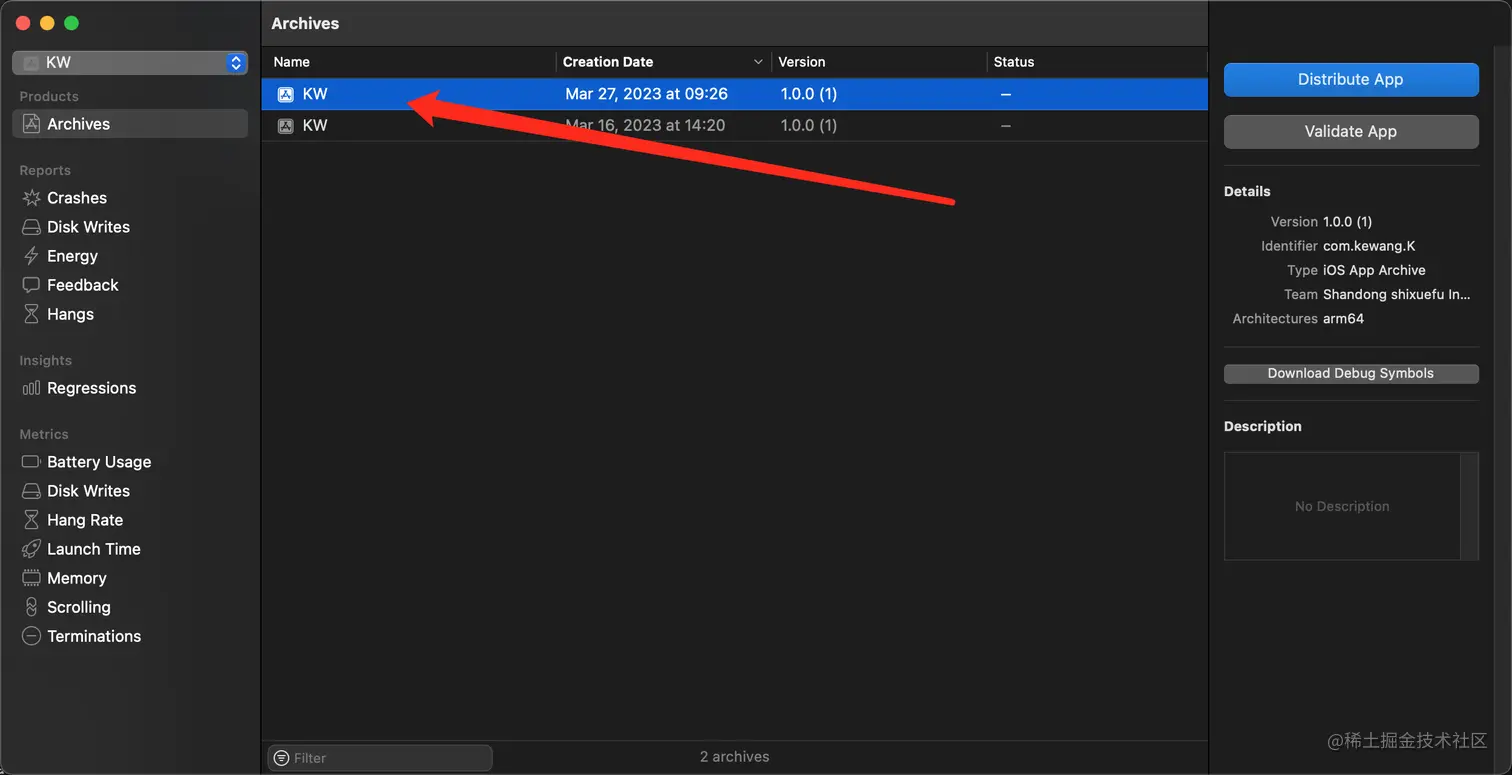Click the arm64 architectures value
Viewport: 1512px width, 775px height.
[1343, 319]
